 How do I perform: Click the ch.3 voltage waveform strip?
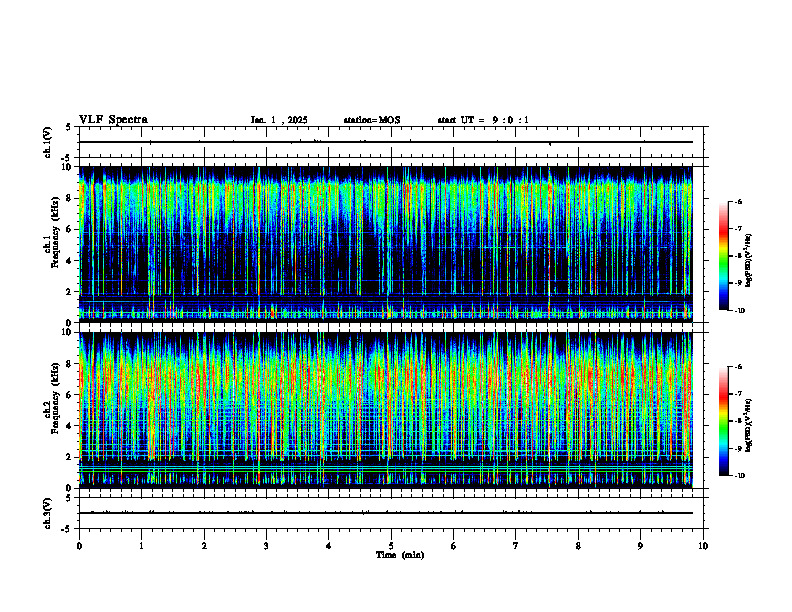click(x=391, y=513)
